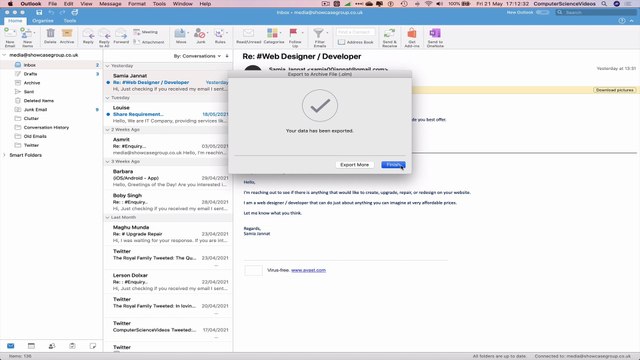Open email from Barbara about iOS/Android App

tap(168, 178)
